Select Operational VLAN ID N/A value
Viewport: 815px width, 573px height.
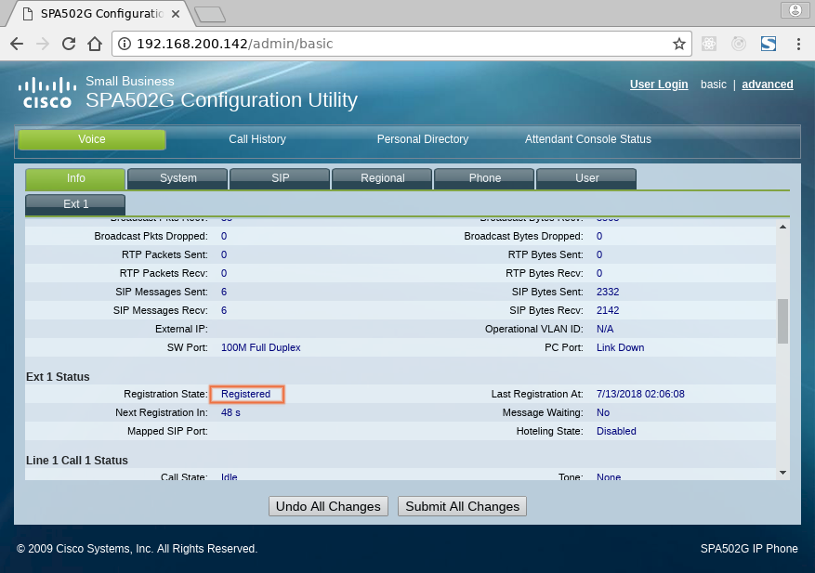coord(605,329)
